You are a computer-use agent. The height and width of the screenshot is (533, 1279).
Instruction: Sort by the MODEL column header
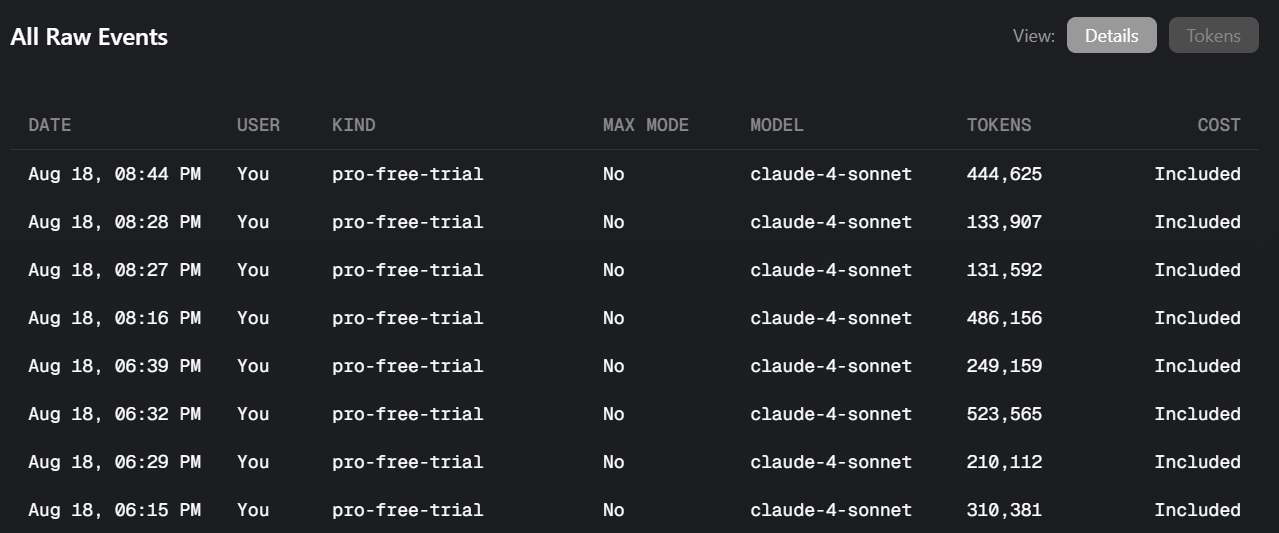777,125
